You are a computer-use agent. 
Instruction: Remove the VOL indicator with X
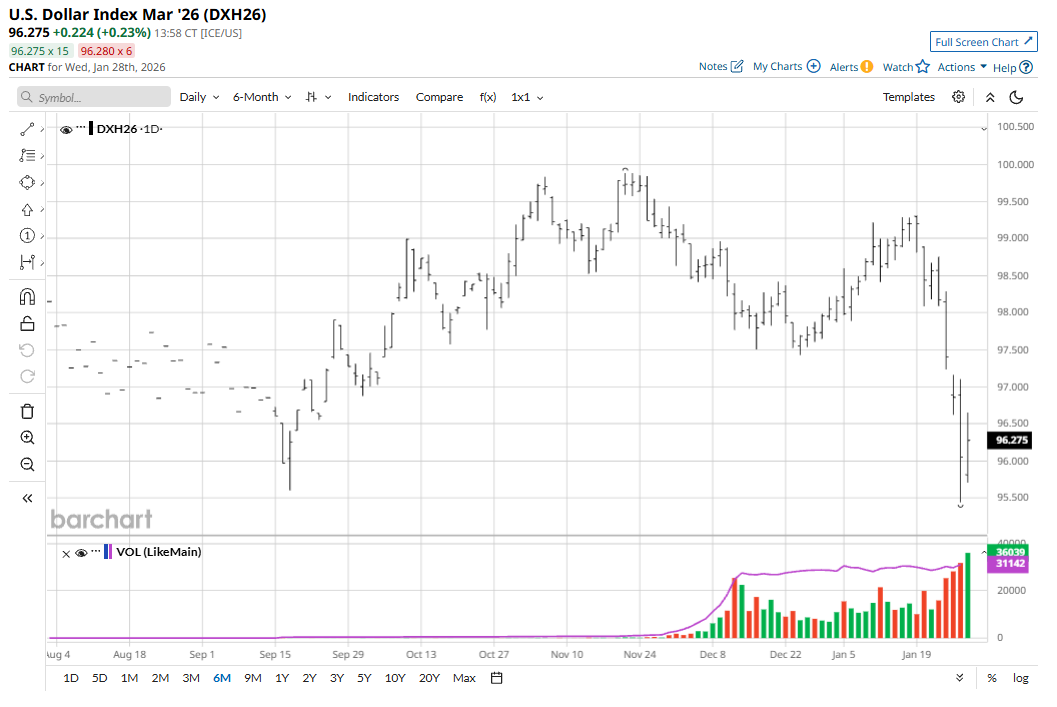(66, 554)
